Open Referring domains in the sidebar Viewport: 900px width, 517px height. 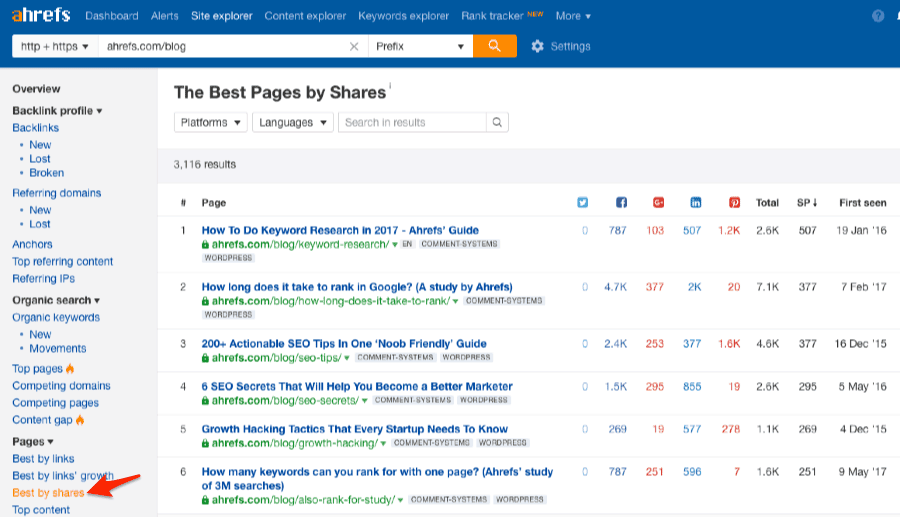click(57, 193)
